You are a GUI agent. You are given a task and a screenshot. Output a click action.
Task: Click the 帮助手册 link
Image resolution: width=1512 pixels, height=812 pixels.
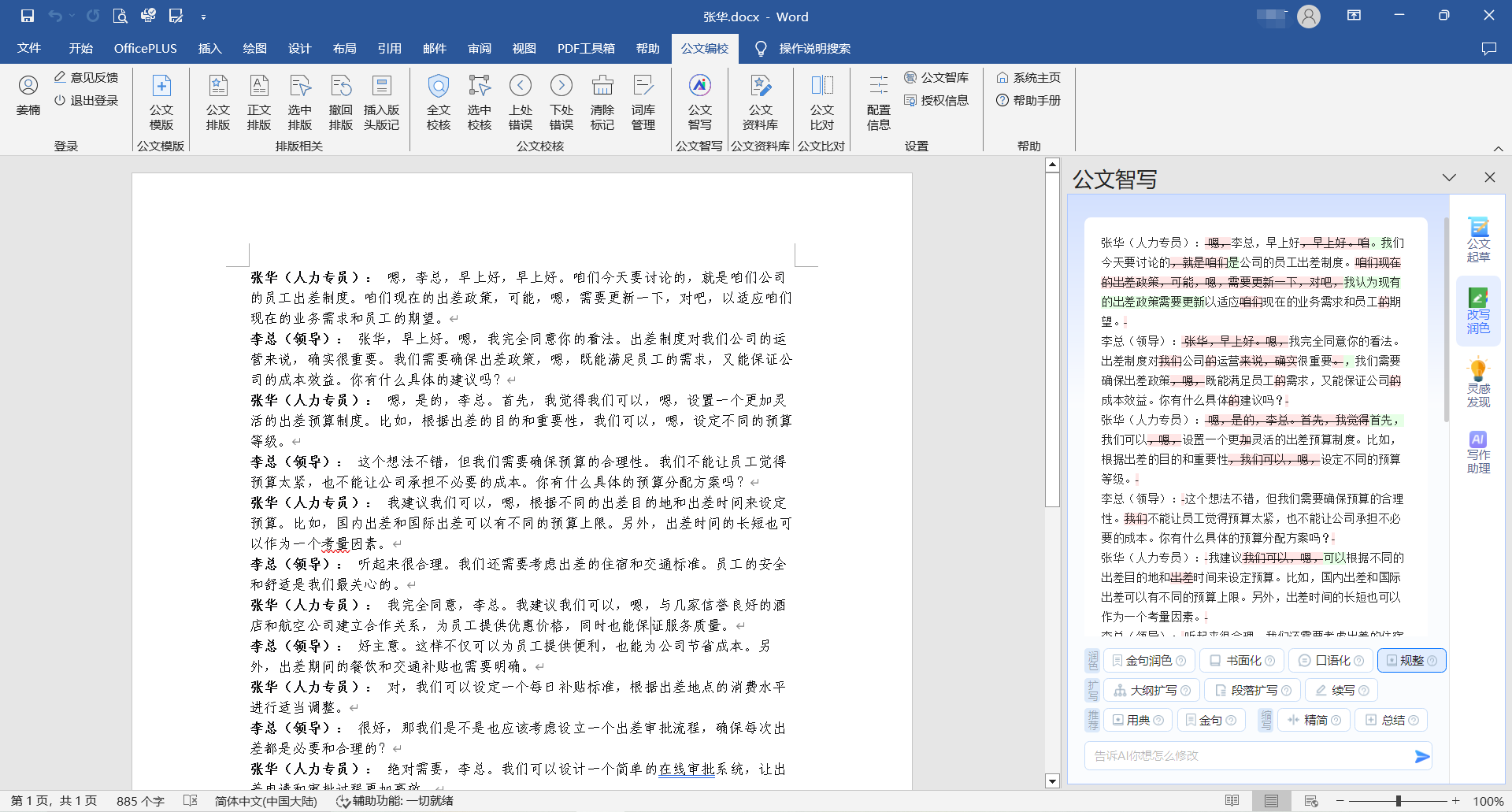1028,100
